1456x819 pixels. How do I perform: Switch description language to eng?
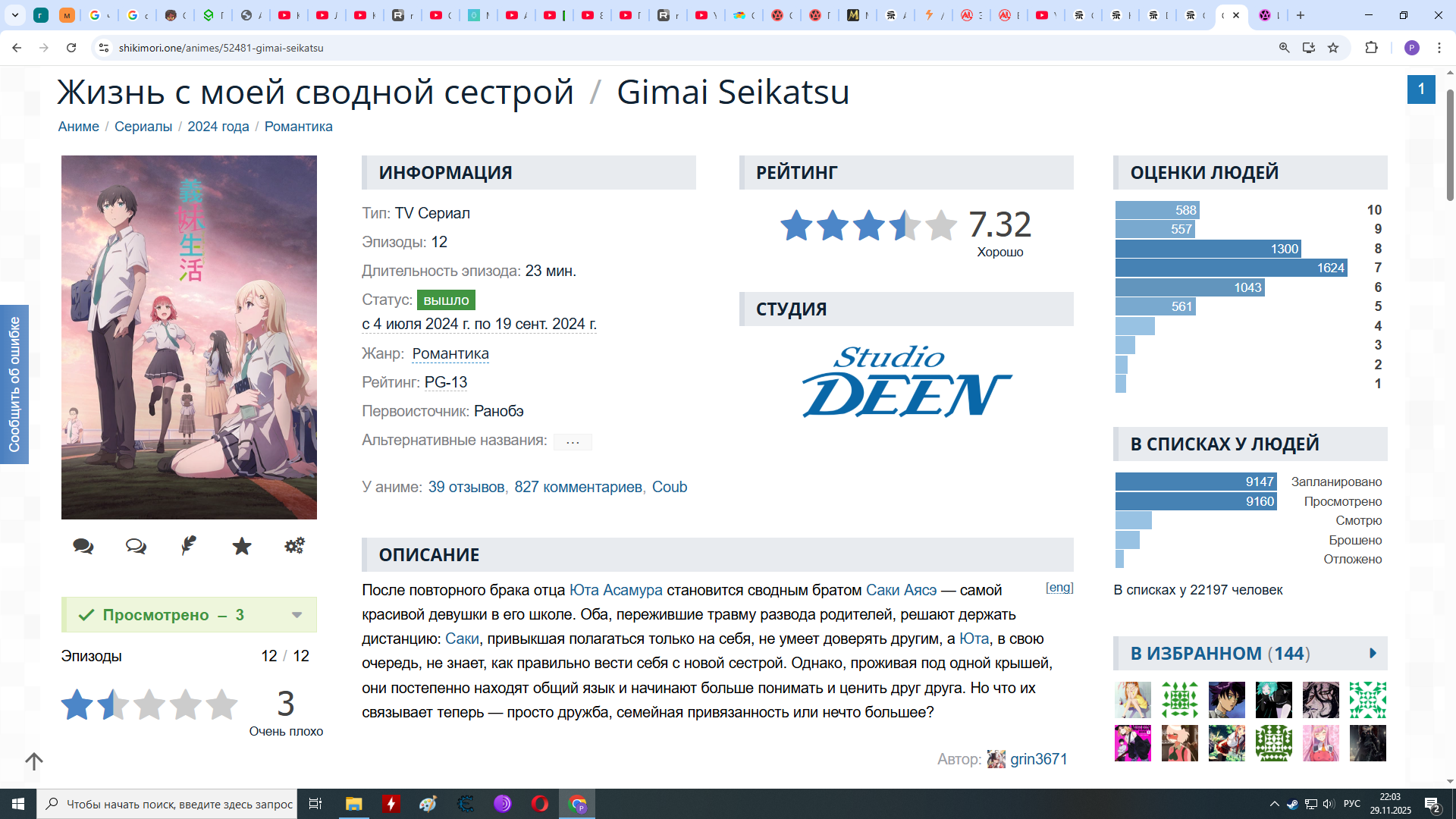coord(1059,588)
